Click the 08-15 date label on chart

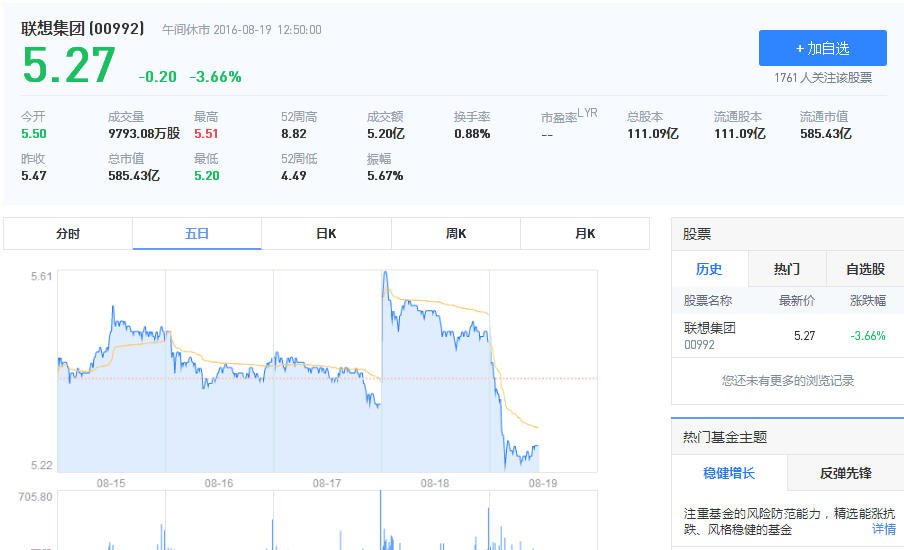click(111, 483)
